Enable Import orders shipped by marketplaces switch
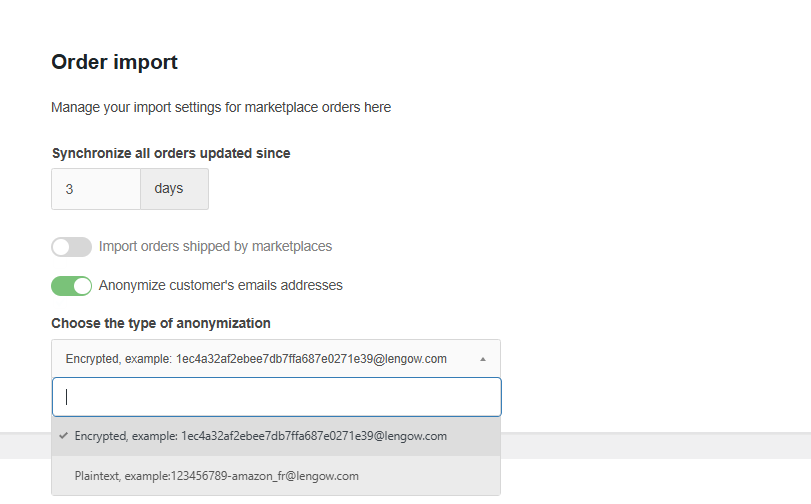811x504 pixels. point(71,247)
